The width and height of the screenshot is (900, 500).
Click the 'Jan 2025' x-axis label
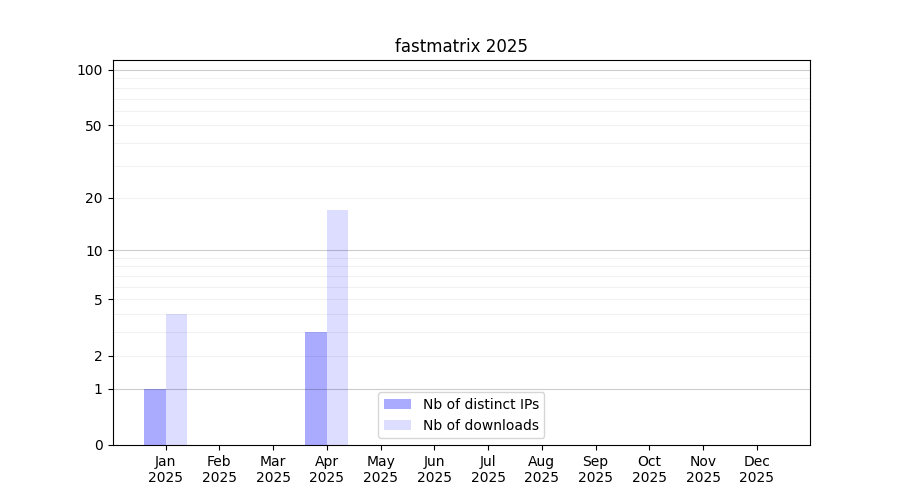pos(166,469)
